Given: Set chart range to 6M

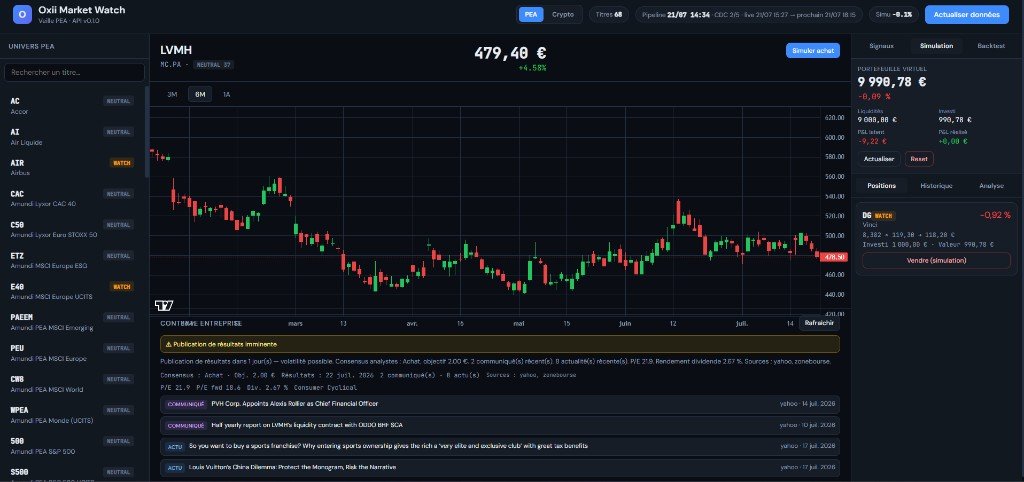Looking at the screenshot, I should point(200,94).
